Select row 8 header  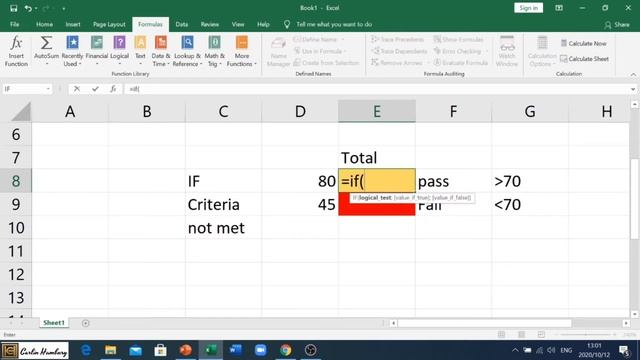(x=16, y=181)
